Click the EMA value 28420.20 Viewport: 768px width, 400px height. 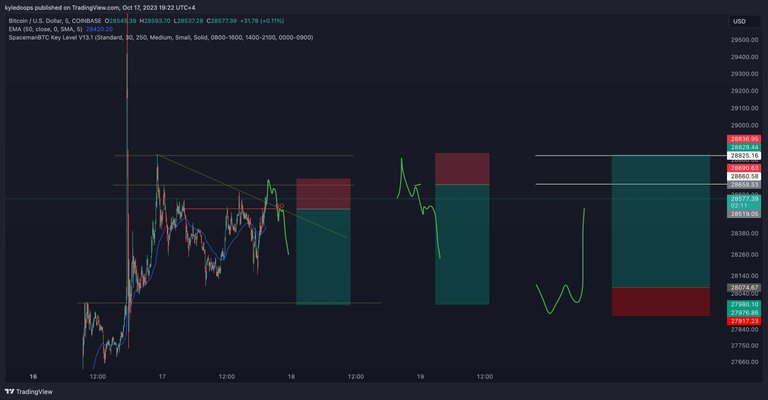[x=99, y=29]
